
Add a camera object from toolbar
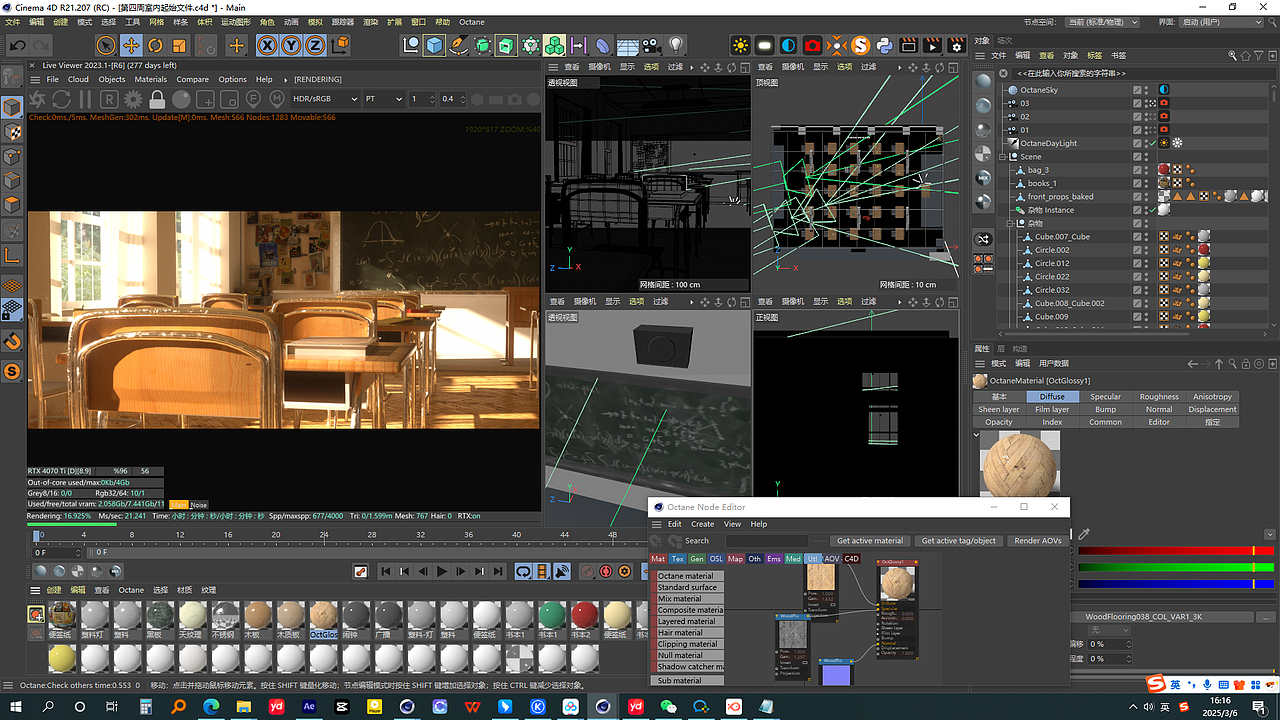651,45
